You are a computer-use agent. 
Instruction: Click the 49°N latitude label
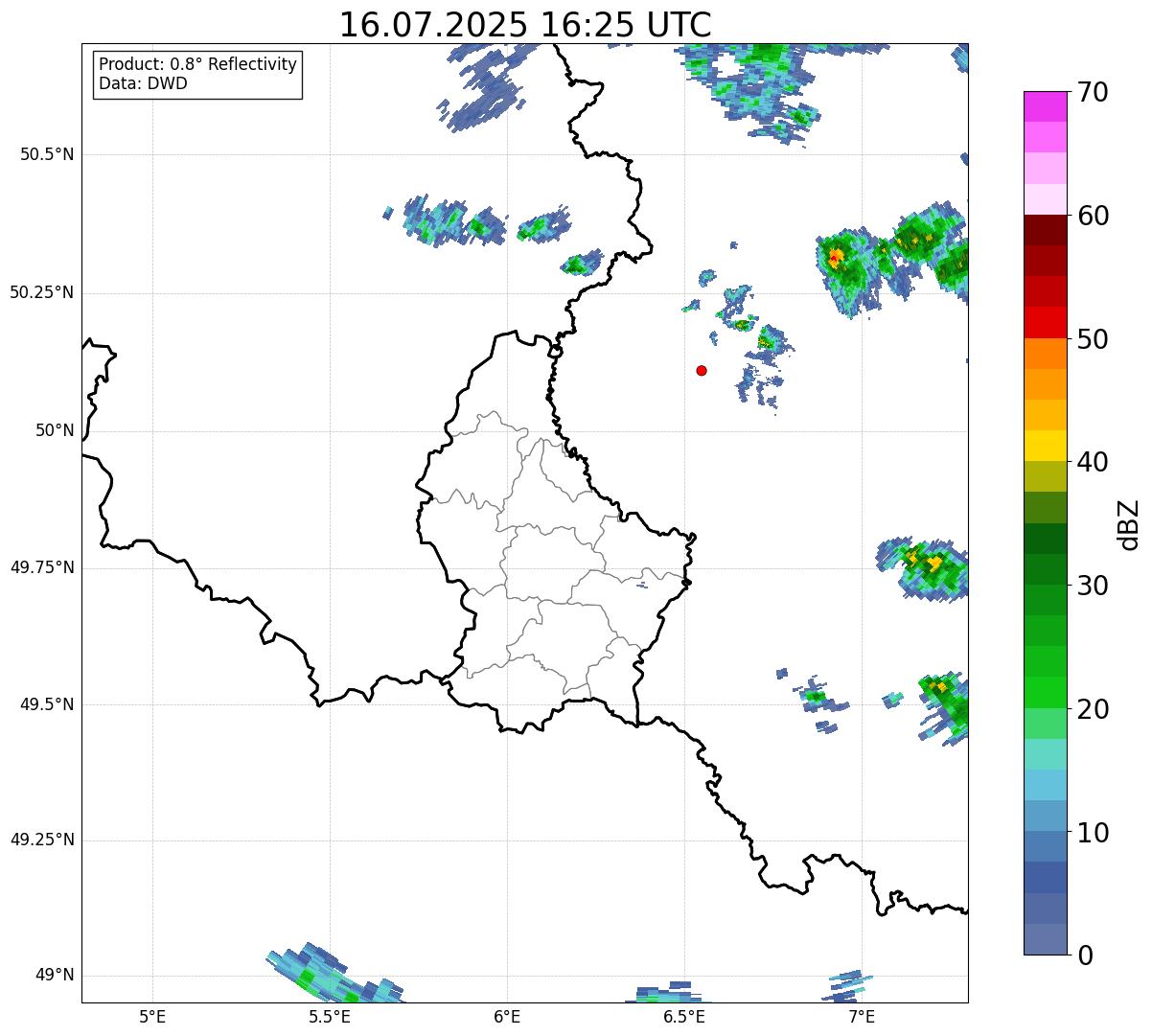tap(55, 976)
